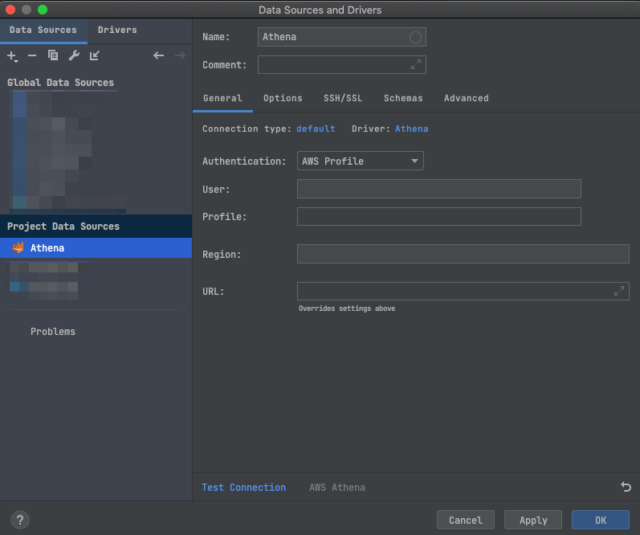The image size is (640, 535).
Task: Switch to the Drivers tab
Action: [x=117, y=30]
